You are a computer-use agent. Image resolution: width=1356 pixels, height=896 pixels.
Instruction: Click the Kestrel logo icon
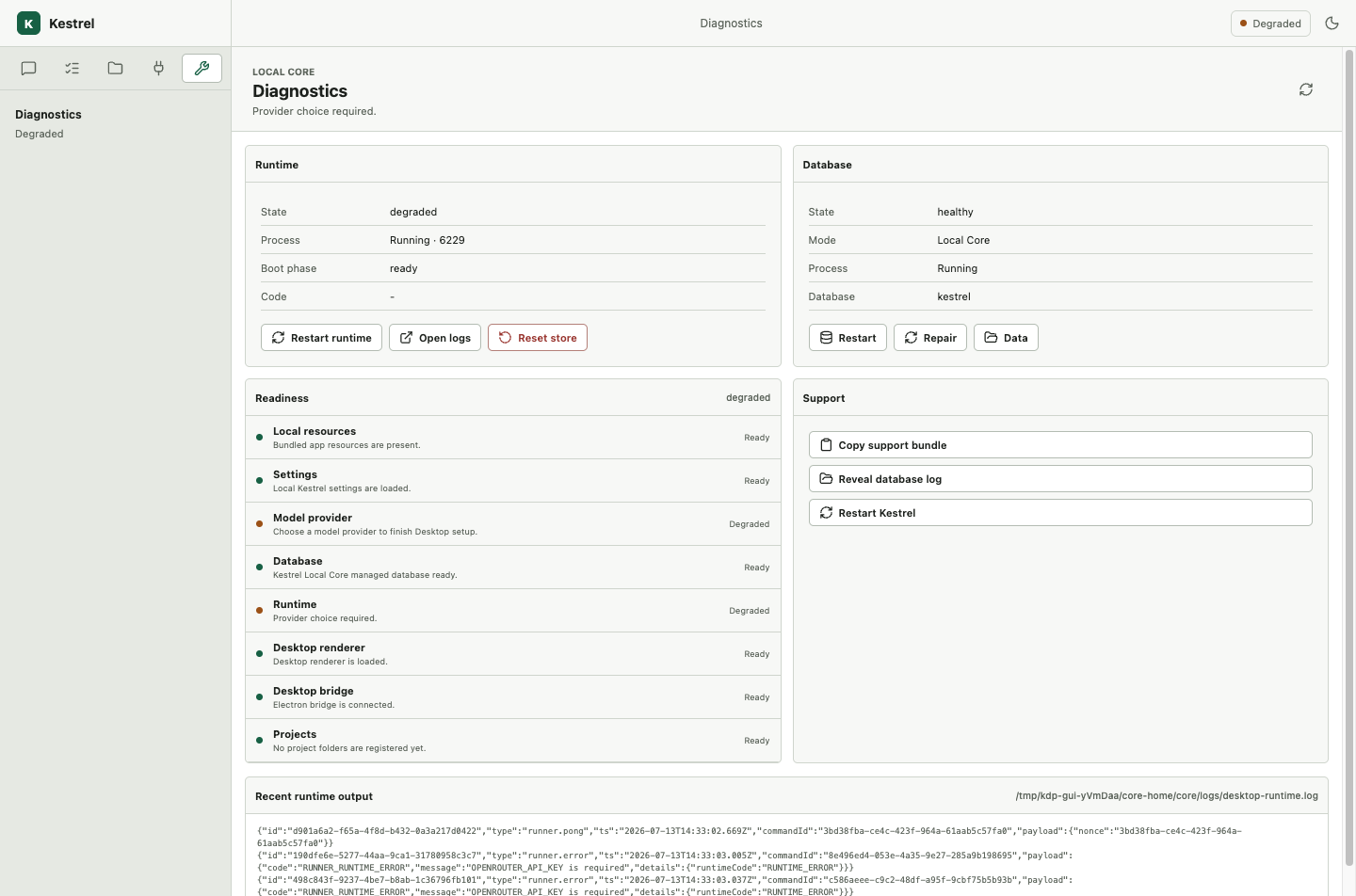[28, 24]
